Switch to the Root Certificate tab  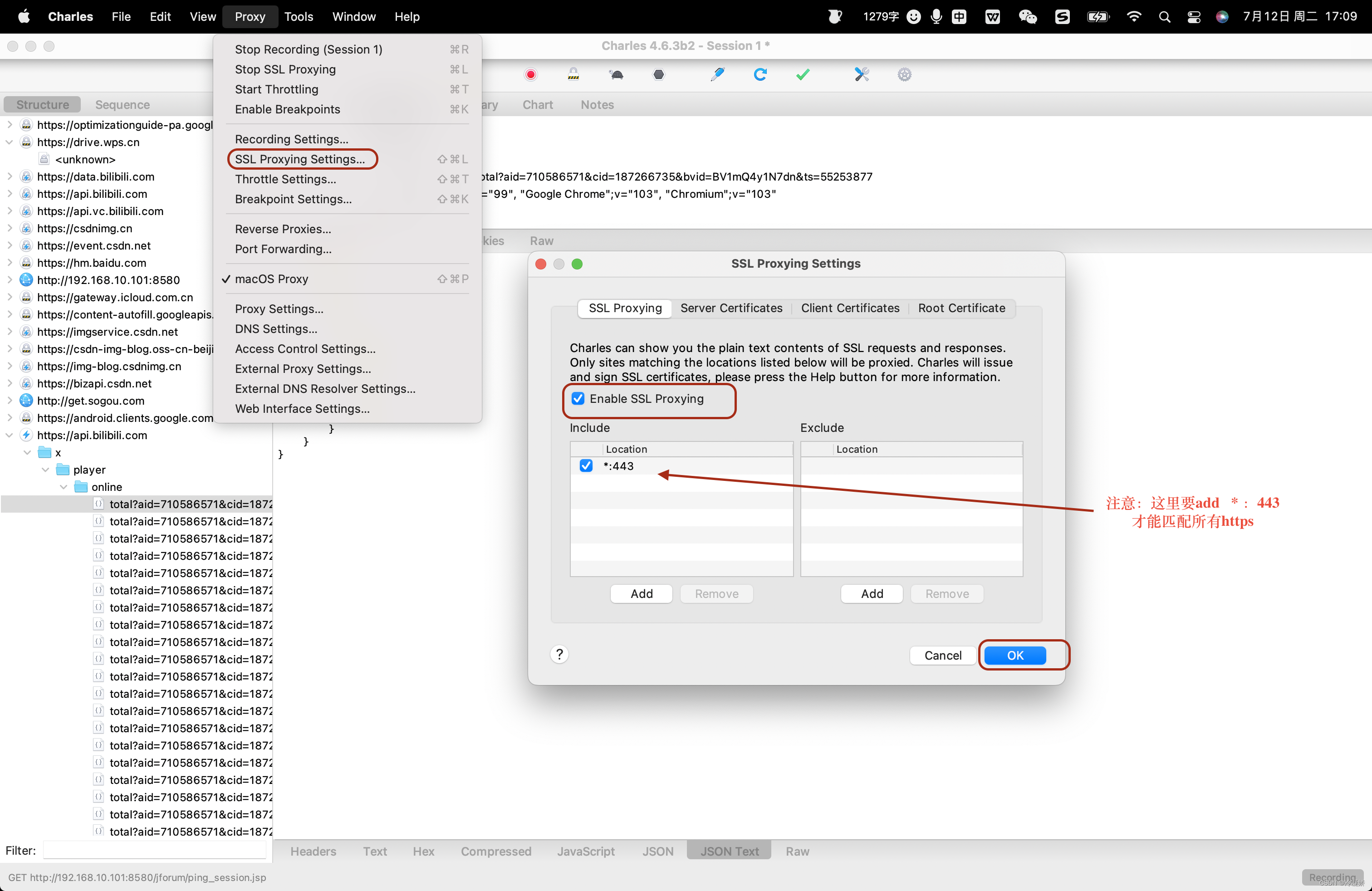961,308
